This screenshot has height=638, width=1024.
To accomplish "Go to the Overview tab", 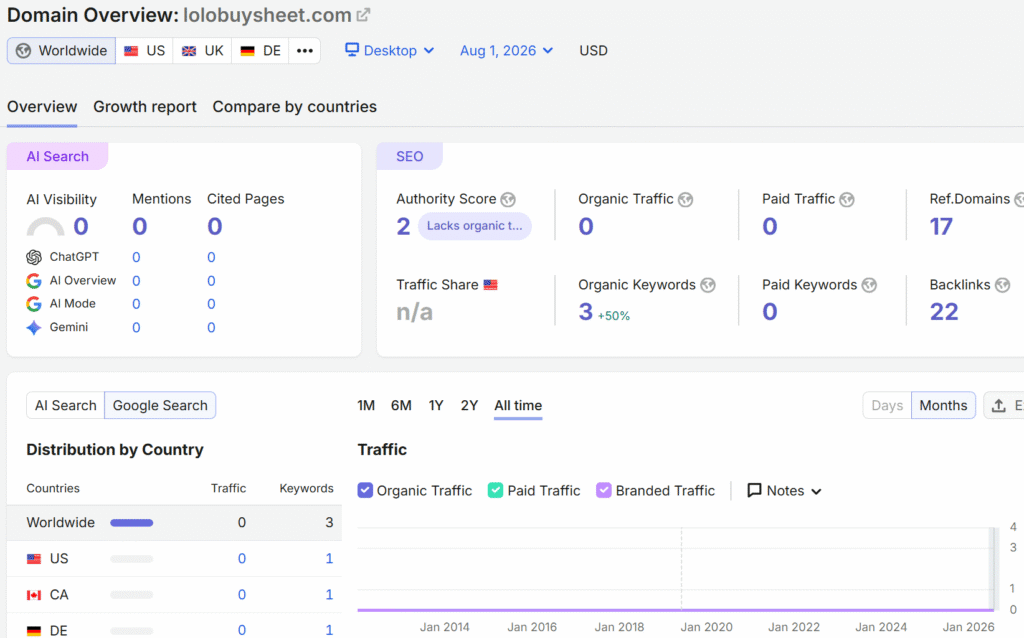I will (42, 106).
